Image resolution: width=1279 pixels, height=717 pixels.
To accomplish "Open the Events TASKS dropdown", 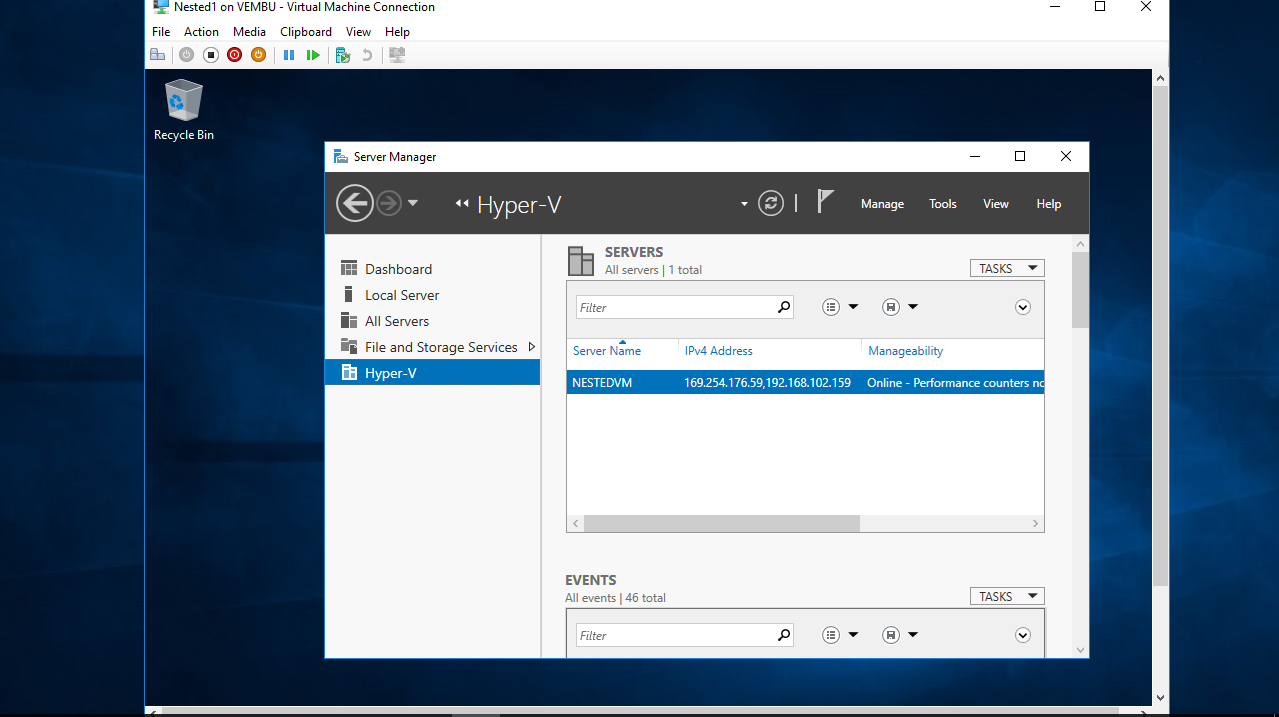I will [x=1007, y=596].
